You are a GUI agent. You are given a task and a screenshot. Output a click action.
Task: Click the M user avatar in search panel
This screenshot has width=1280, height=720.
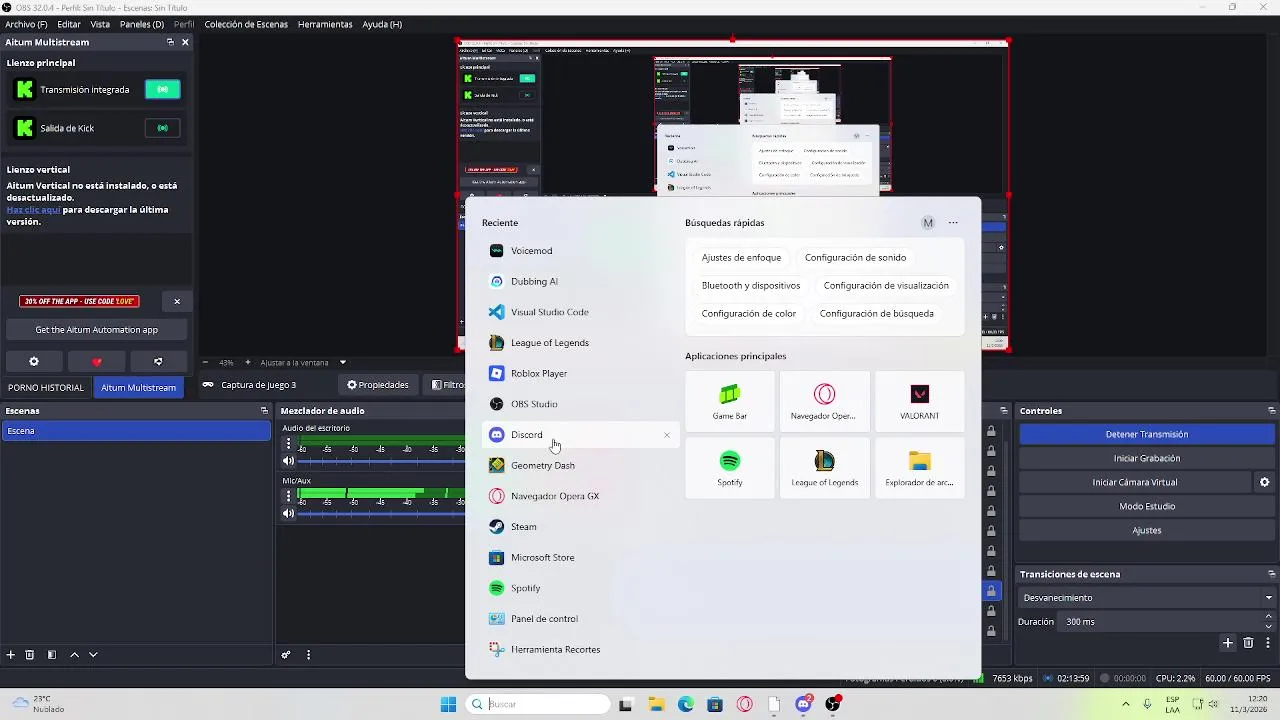[x=928, y=223]
